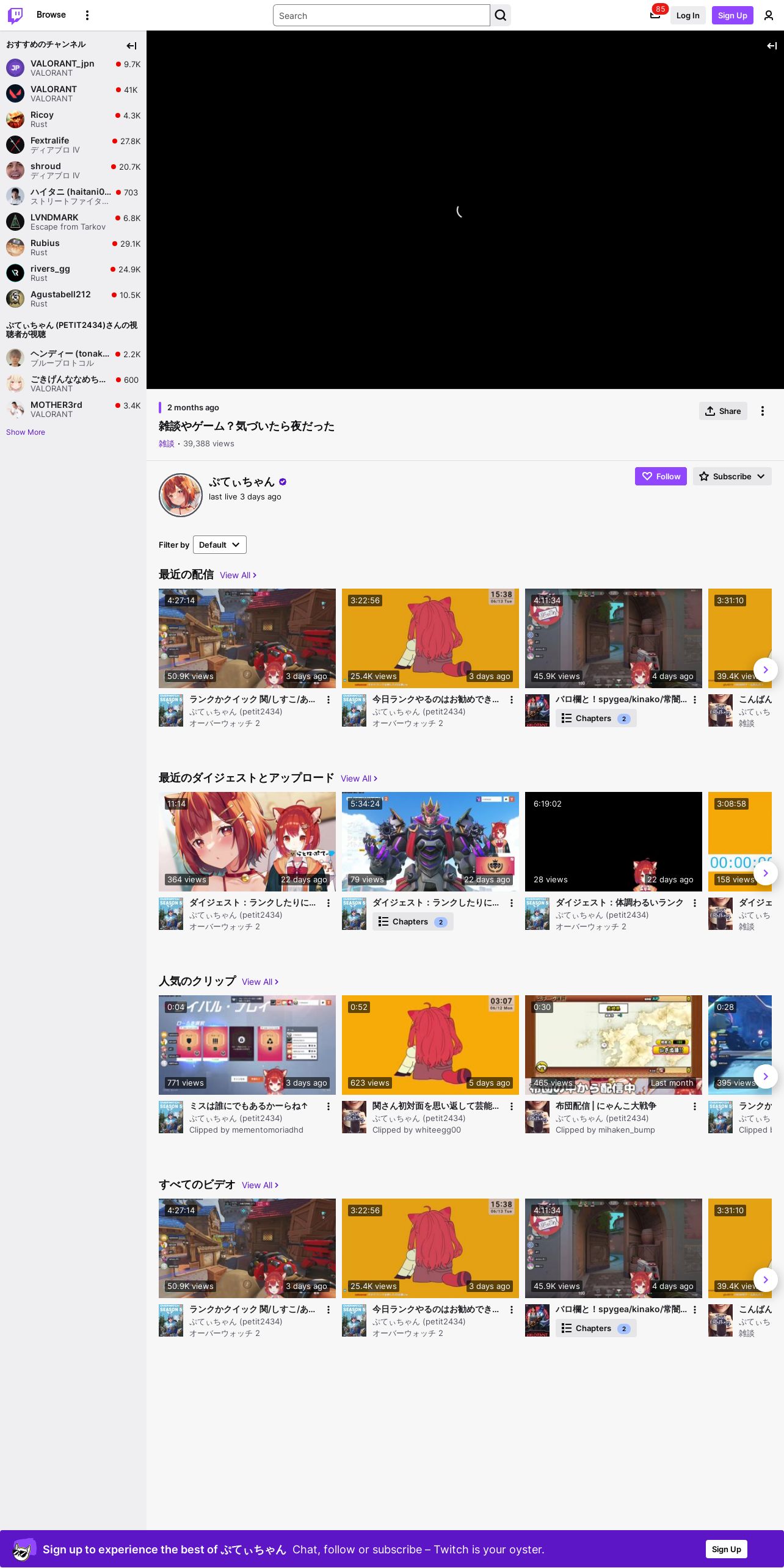Open Fextralife channel avatar
The image size is (784, 1568).
(x=15, y=145)
